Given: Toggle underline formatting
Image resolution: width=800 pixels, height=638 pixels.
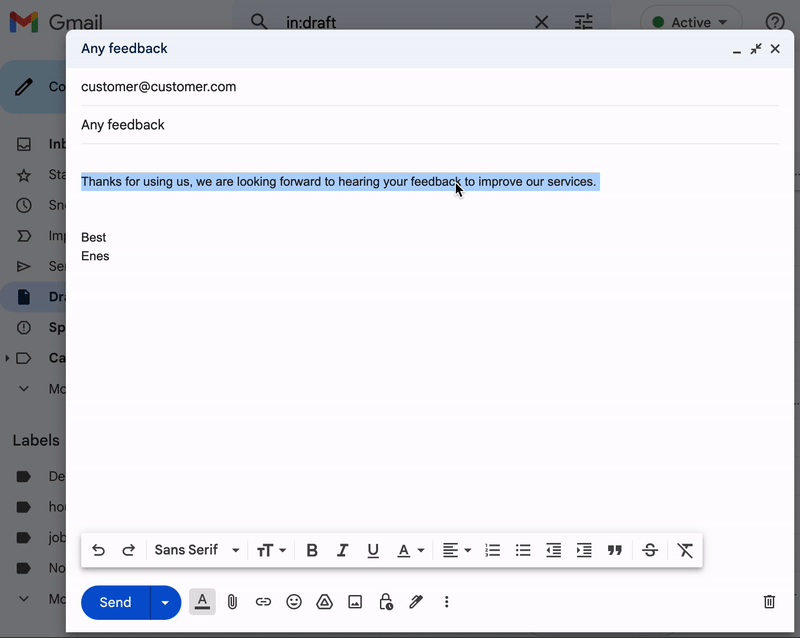Looking at the screenshot, I should click(373, 550).
